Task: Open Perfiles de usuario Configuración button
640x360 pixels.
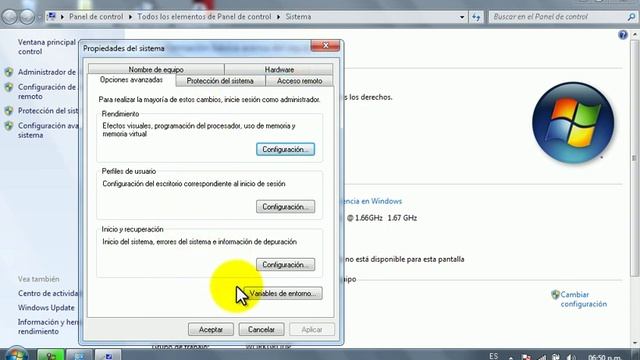Action: 285,207
